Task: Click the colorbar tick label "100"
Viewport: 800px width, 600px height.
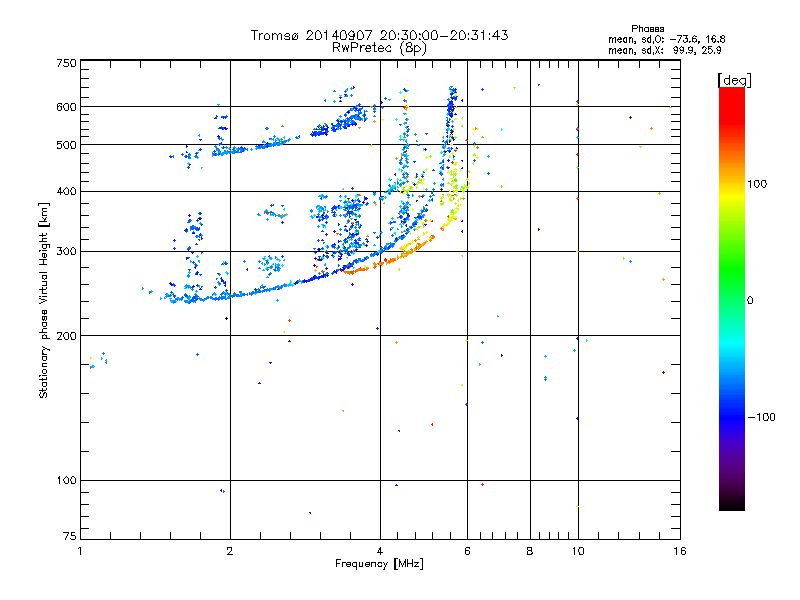Action: [757, 184]
